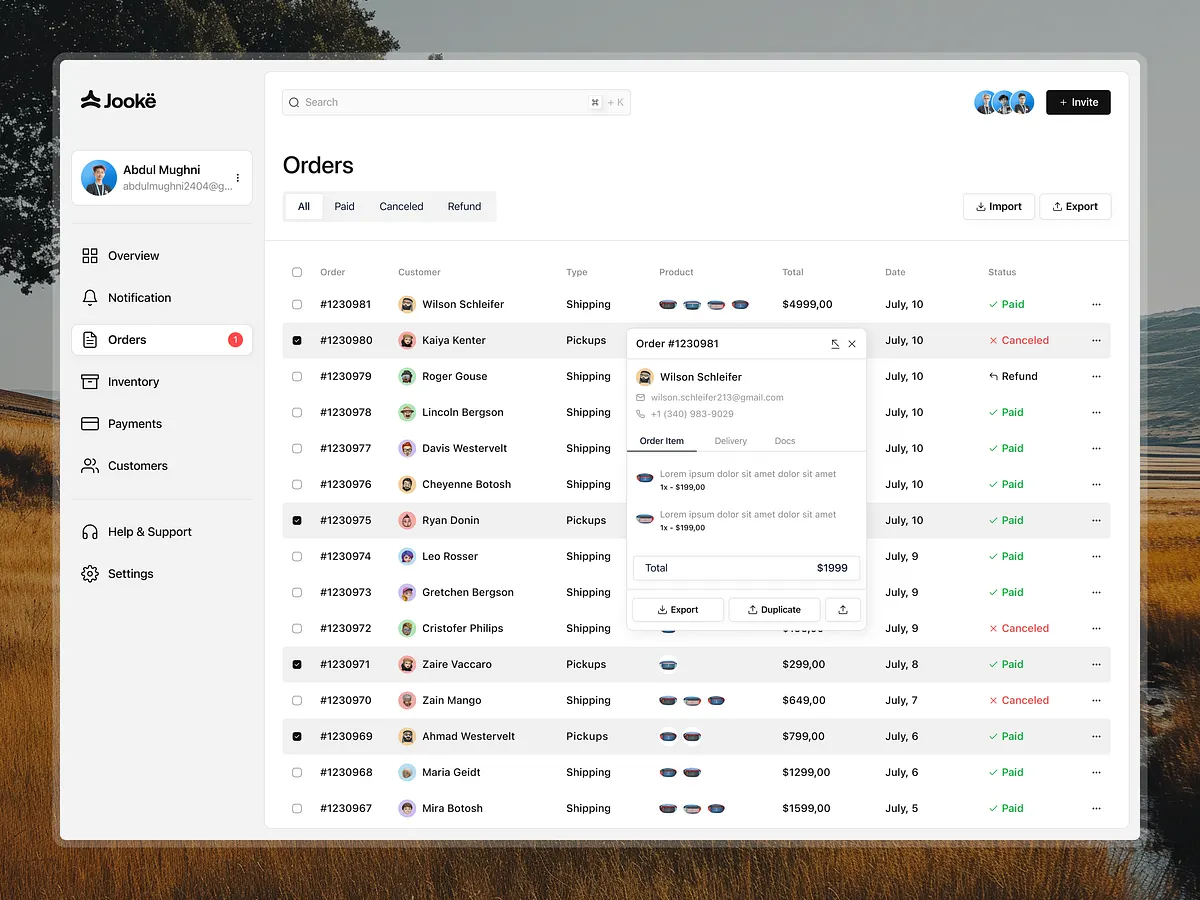Image resolution: width=1200 pixels, height=900 pixels.
Task: Open the Payments card icon
Action: 89,423
